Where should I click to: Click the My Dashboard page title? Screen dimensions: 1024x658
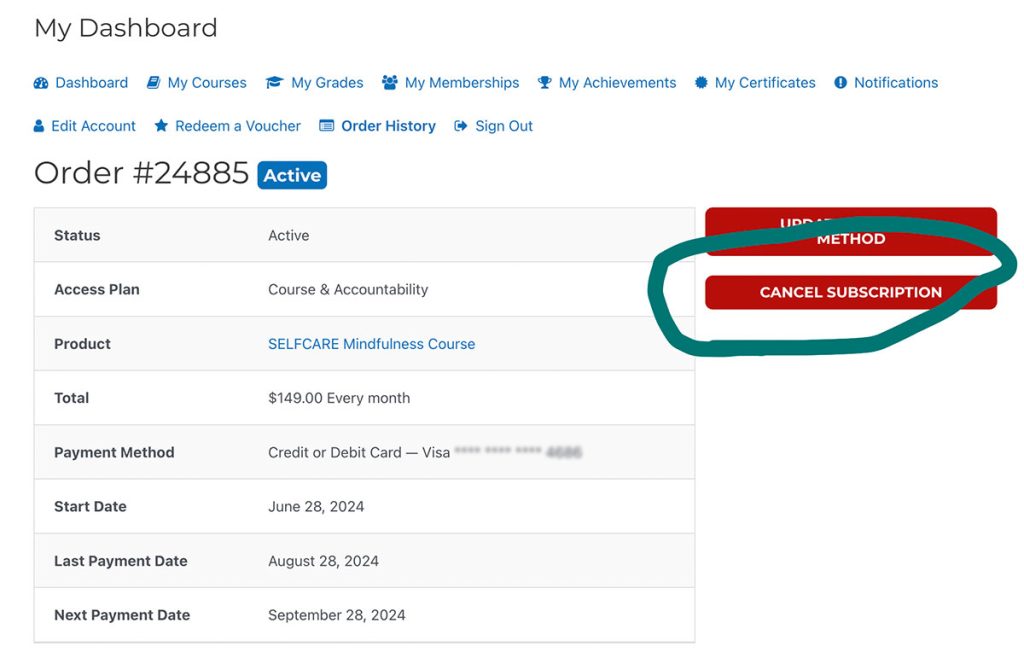pyautogui.click(x=125, y=28)
